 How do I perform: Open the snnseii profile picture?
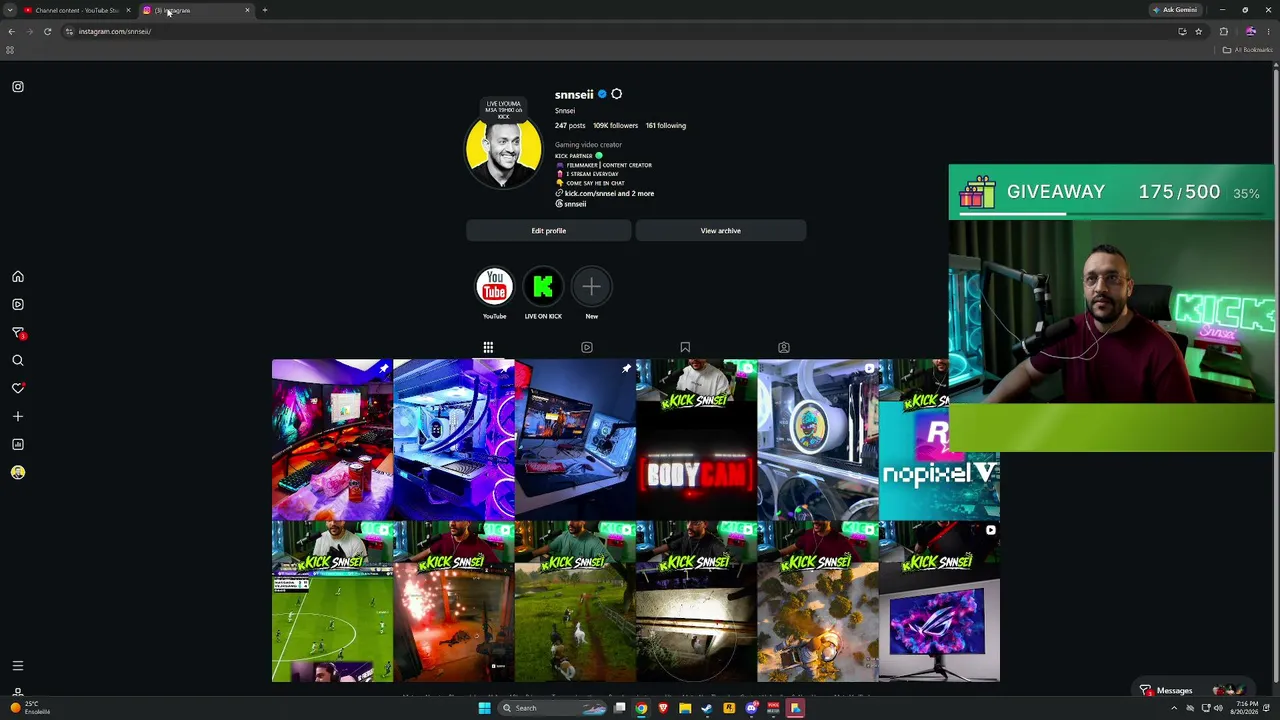click(503, 148)
